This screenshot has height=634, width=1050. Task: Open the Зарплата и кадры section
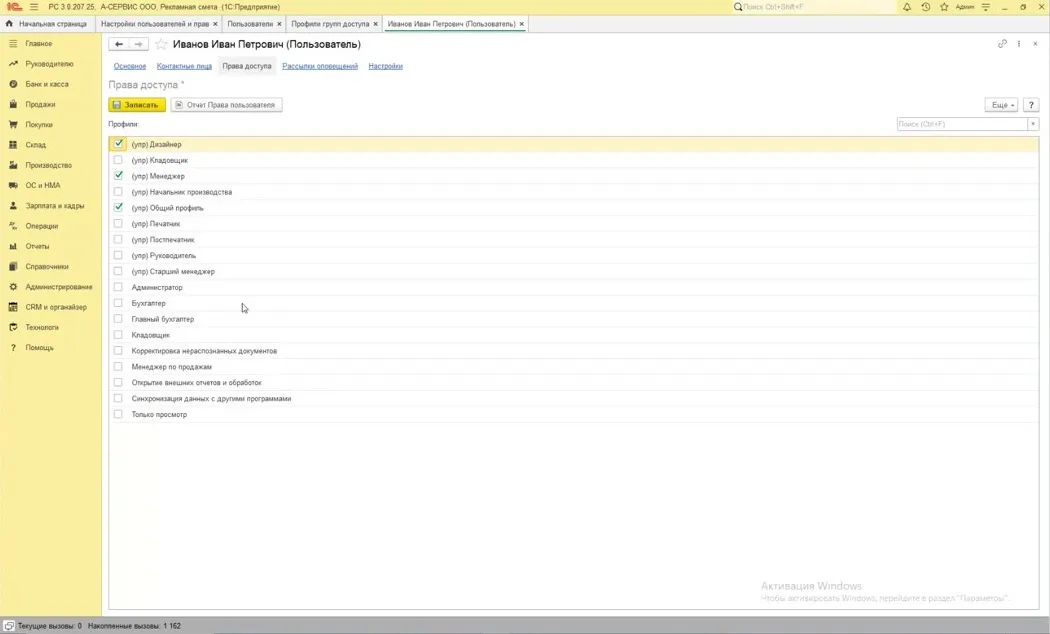(55, 206)
